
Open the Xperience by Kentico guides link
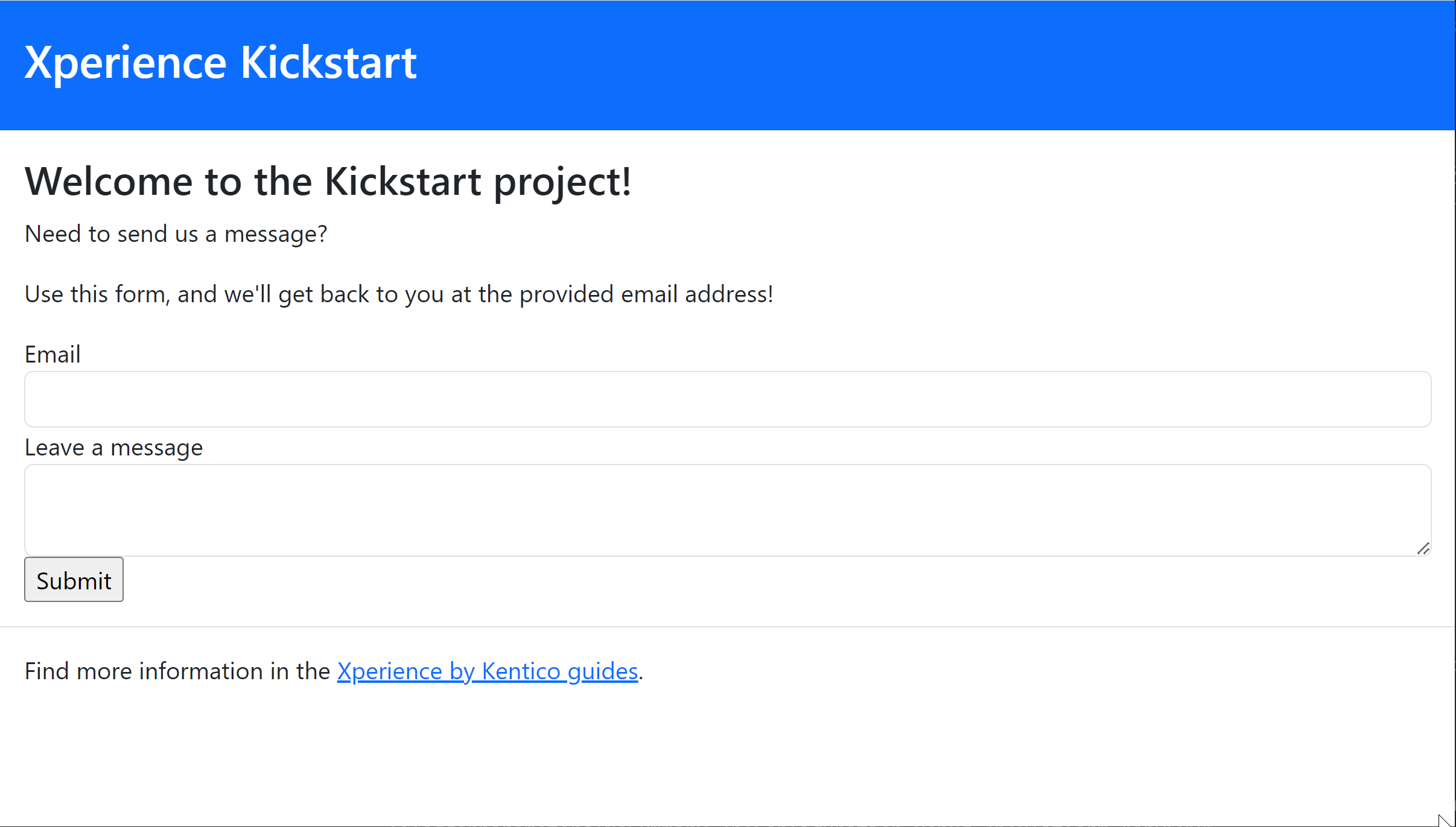[487, 671]
